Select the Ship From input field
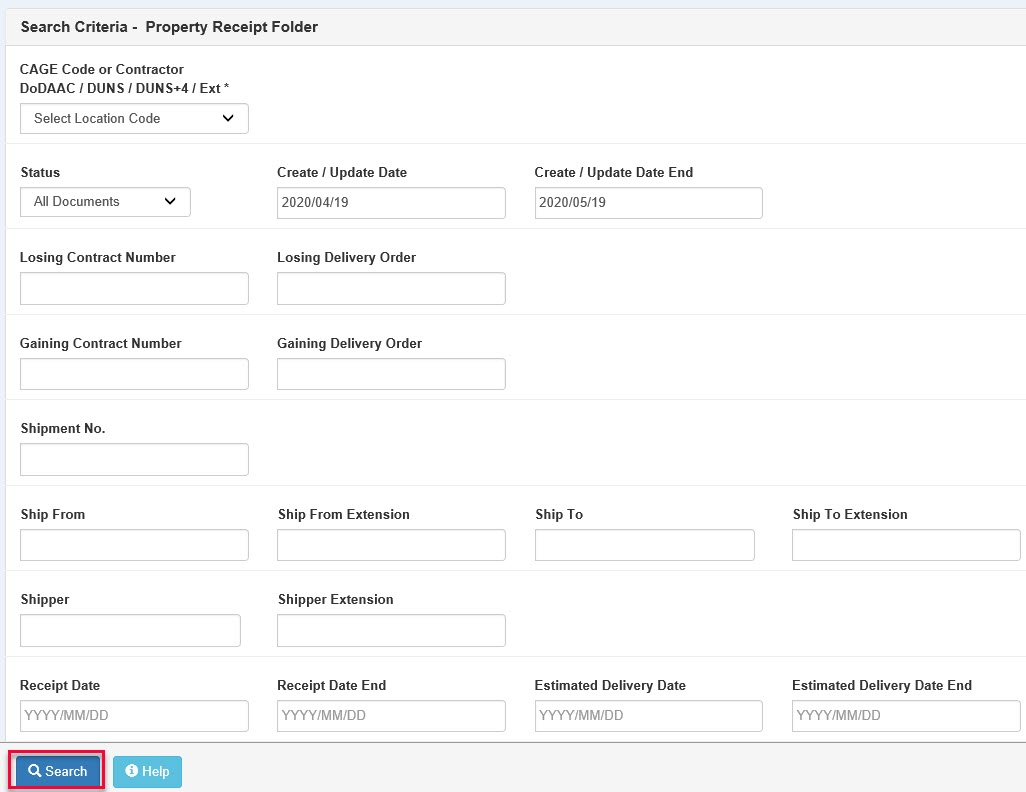Image resolution: width=1026 pixels, height=792 pixels. (134, 545)
